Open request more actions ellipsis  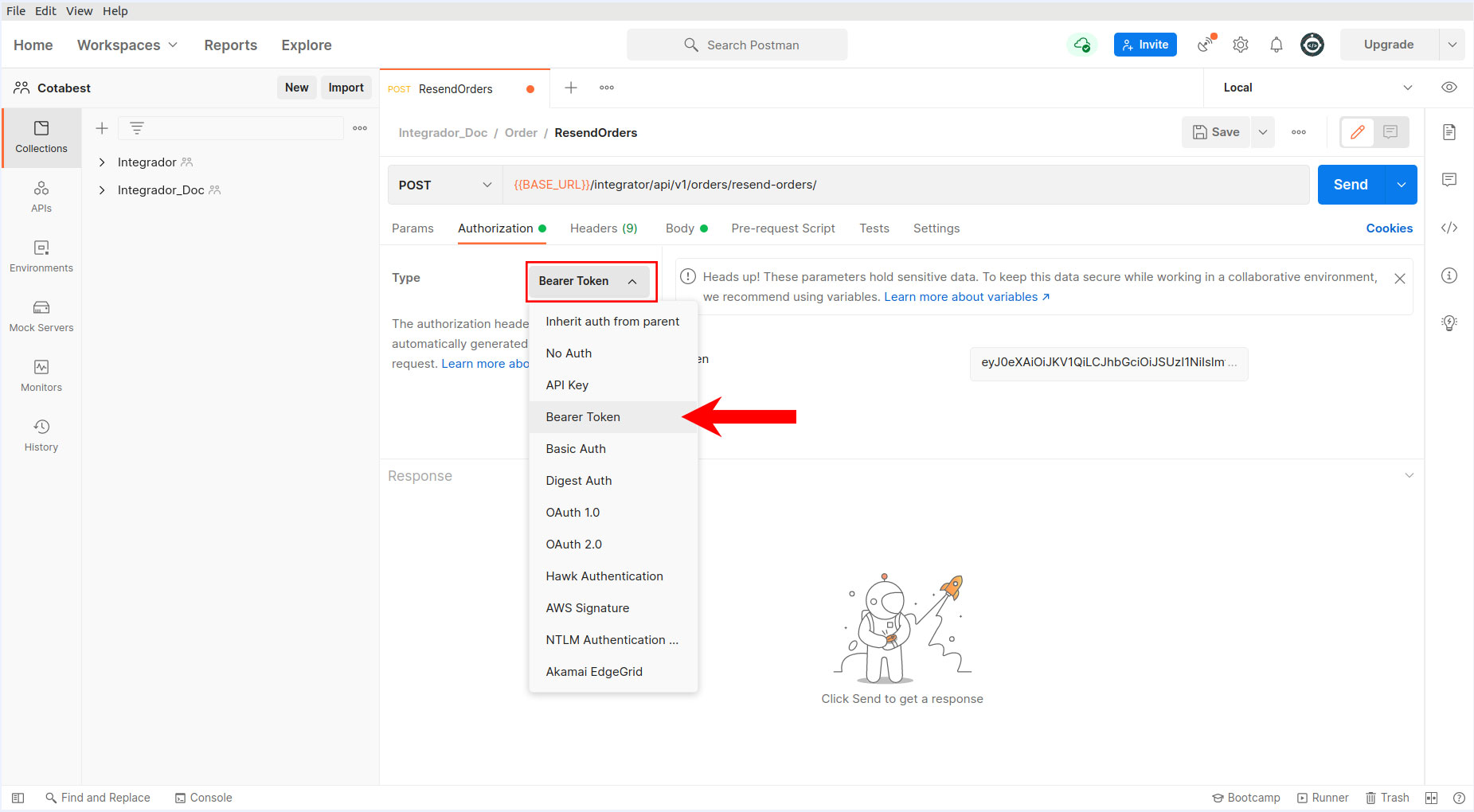1299,132
